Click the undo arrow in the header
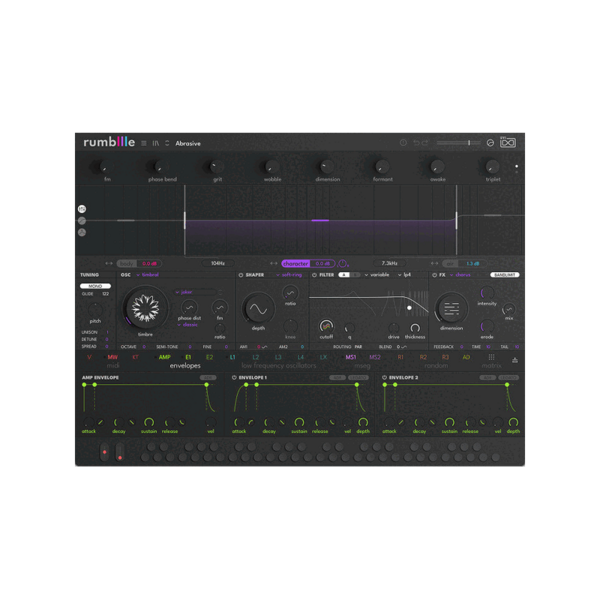600x600 pixels. [416, 143]
